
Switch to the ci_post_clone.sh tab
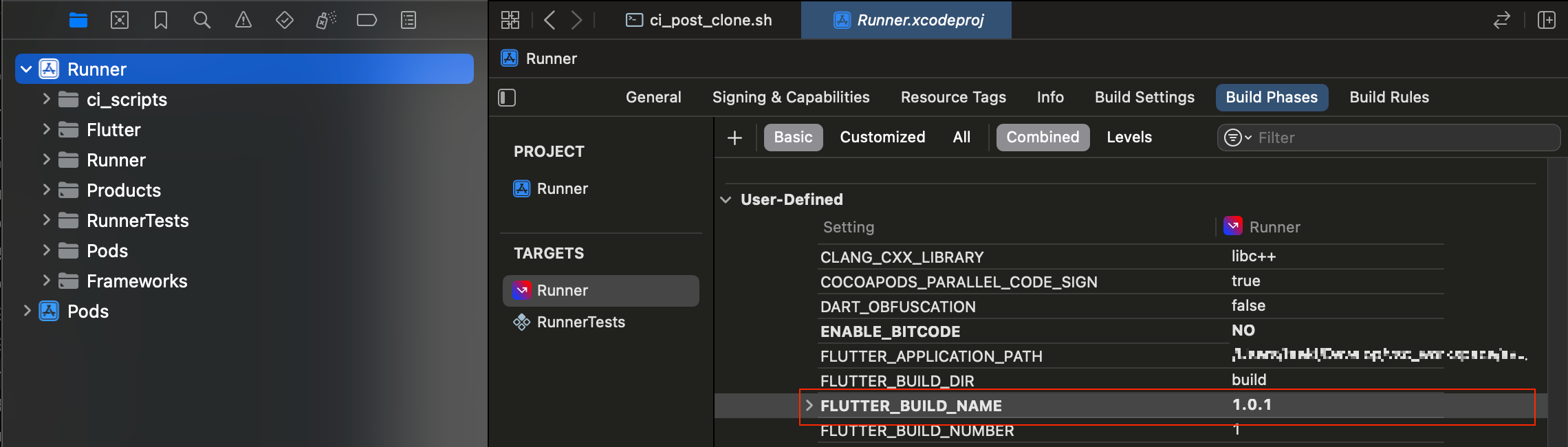point(699,21)
